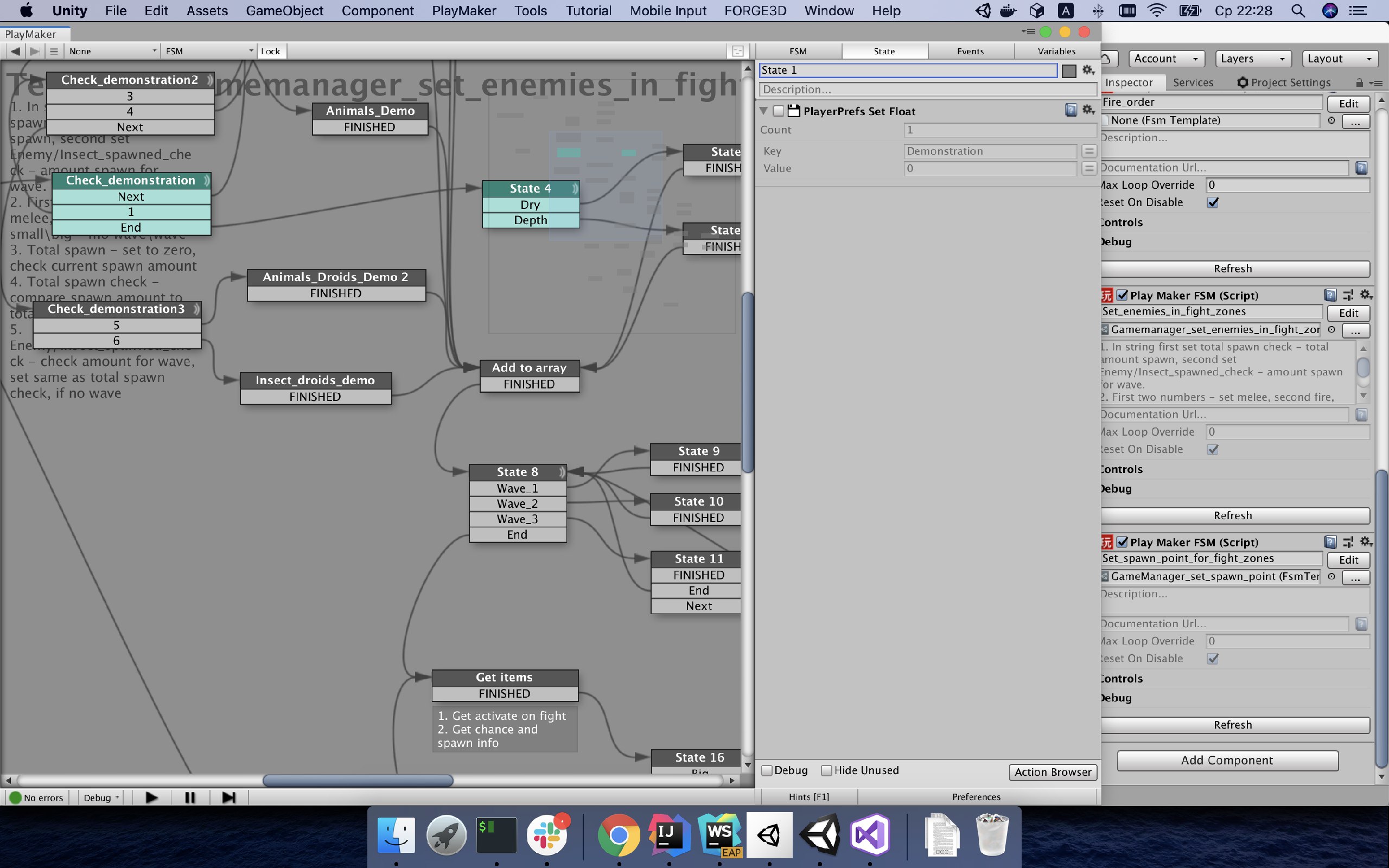Click Refresh under Set_enemies_in_fight_zones
This screenshot has height=868, width=1389.
click(x=1233, y=515)
